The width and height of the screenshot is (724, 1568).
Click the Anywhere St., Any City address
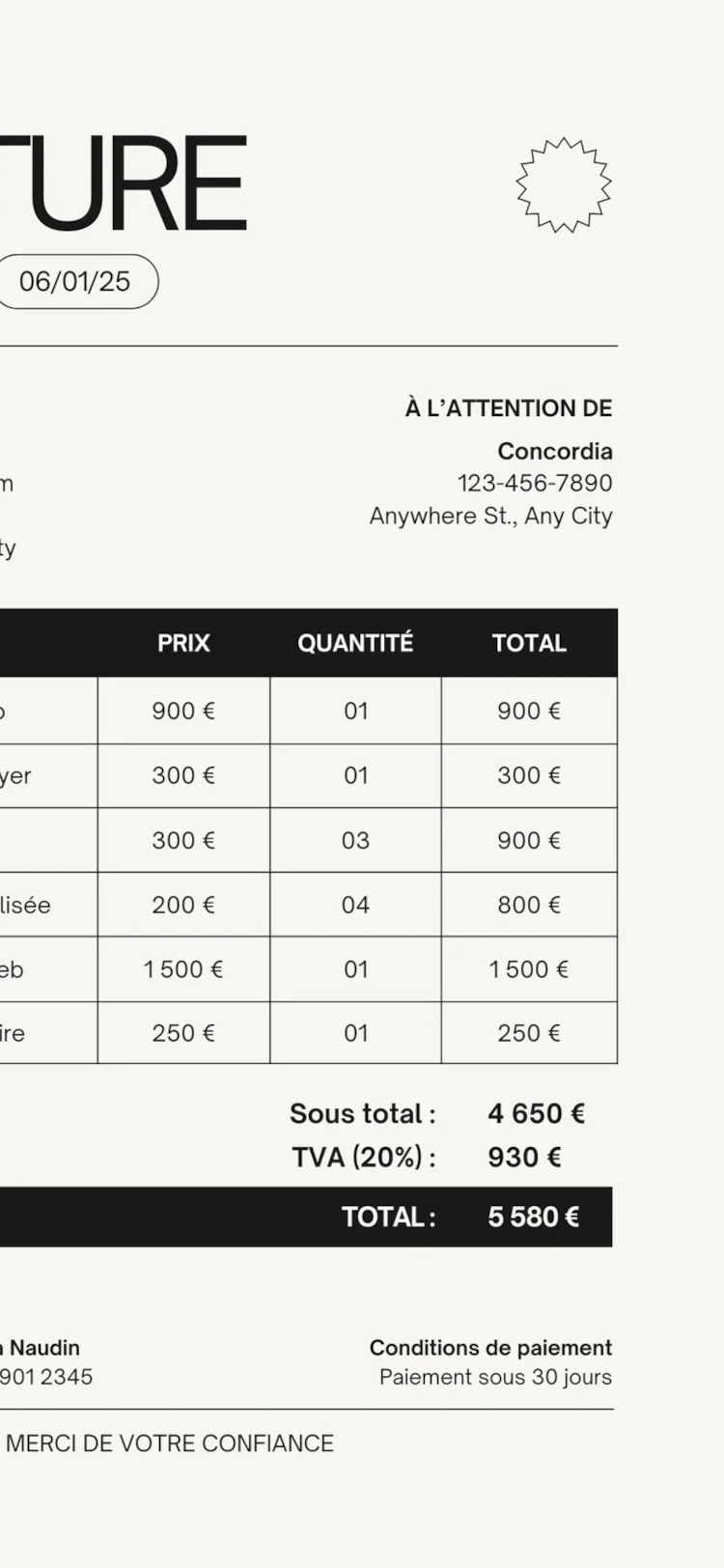point(490,516)
